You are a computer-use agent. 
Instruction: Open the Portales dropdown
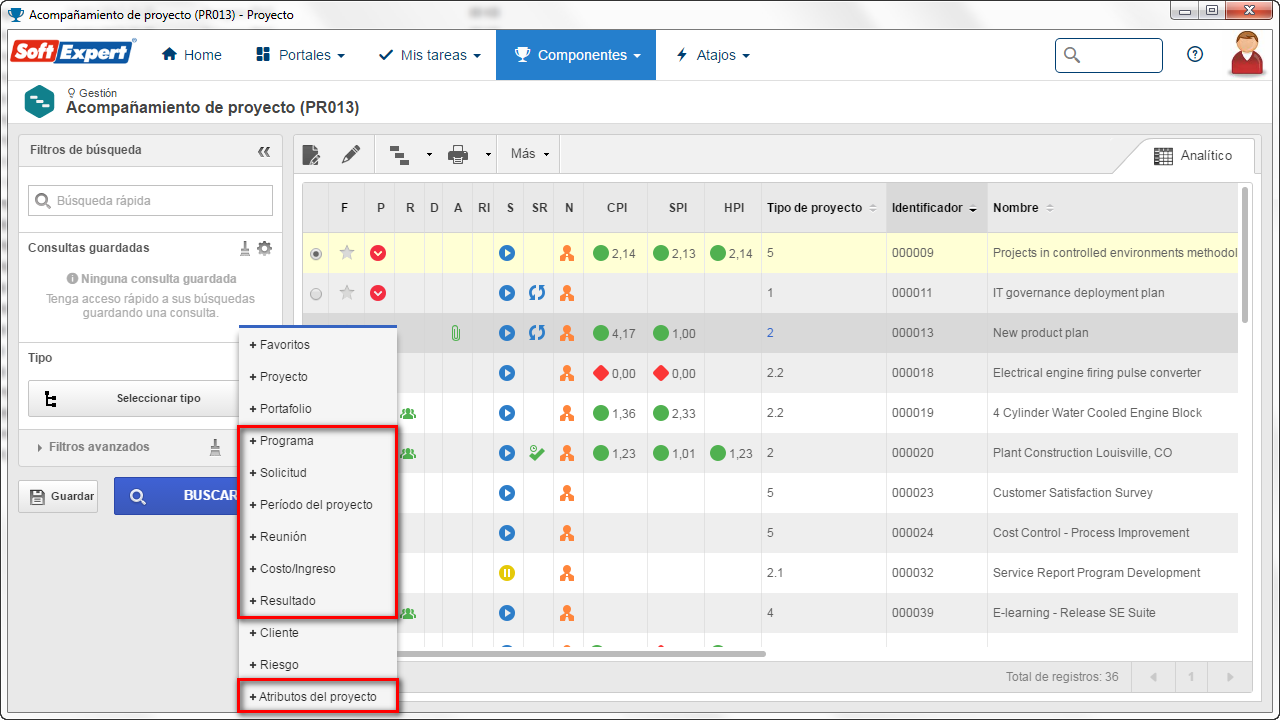pyautogui.click(x=300, y=55)
